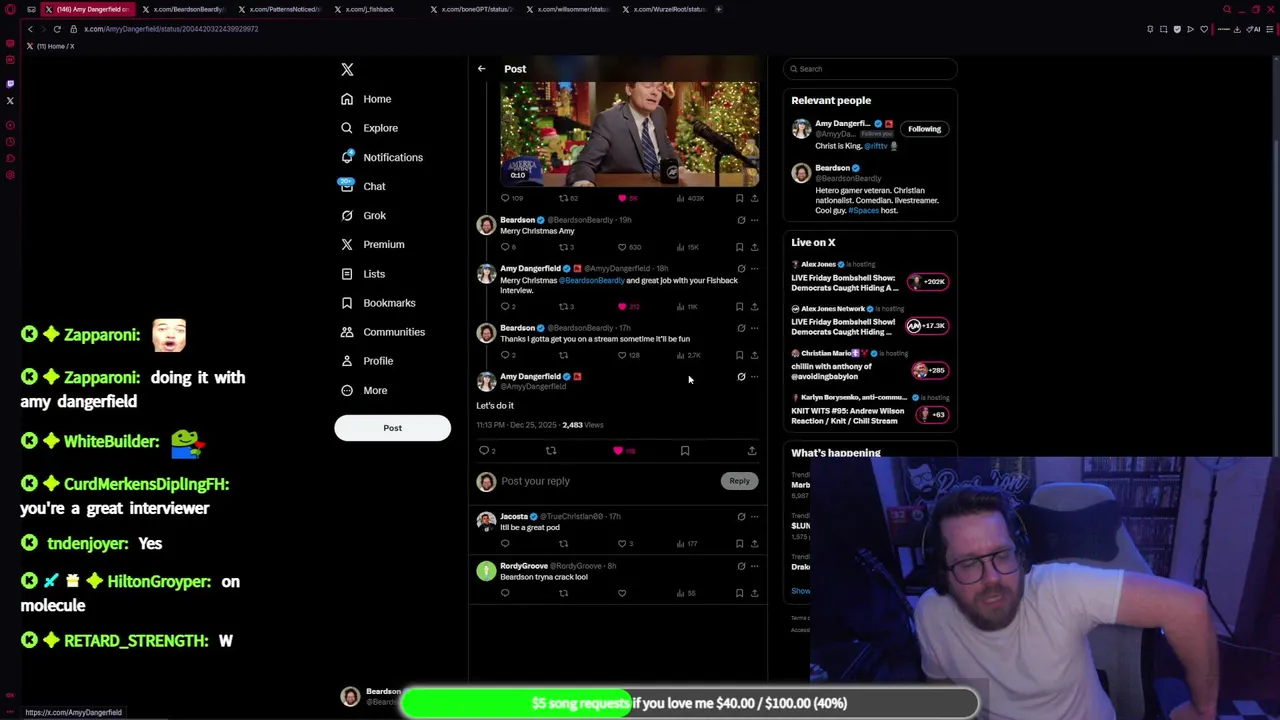
Task: Click the browser address bar URL
Action: [171, 29]
